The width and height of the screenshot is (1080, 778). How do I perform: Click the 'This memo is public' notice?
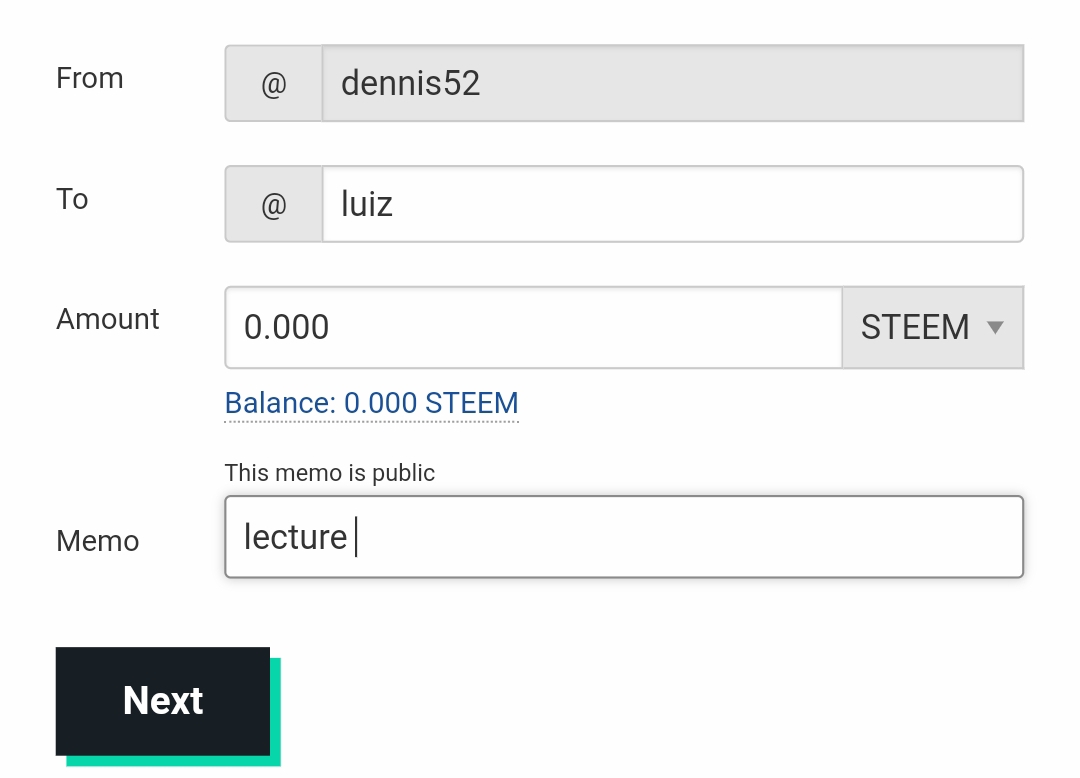tap(330, 473)
